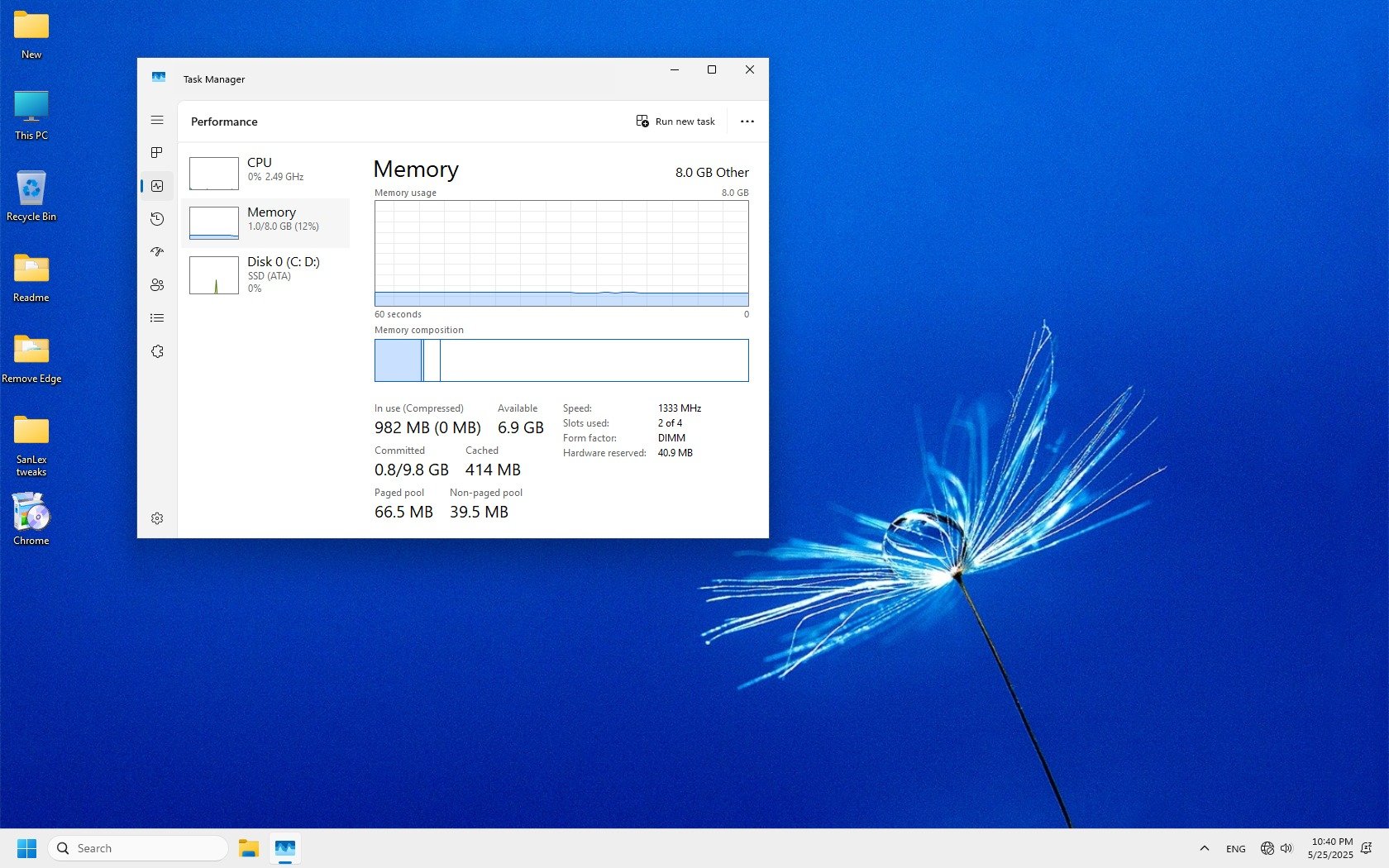Viewport: 1389px width, 868px height.
Task: Open File Explorer from the taskbar
Action: coord(249,848)
